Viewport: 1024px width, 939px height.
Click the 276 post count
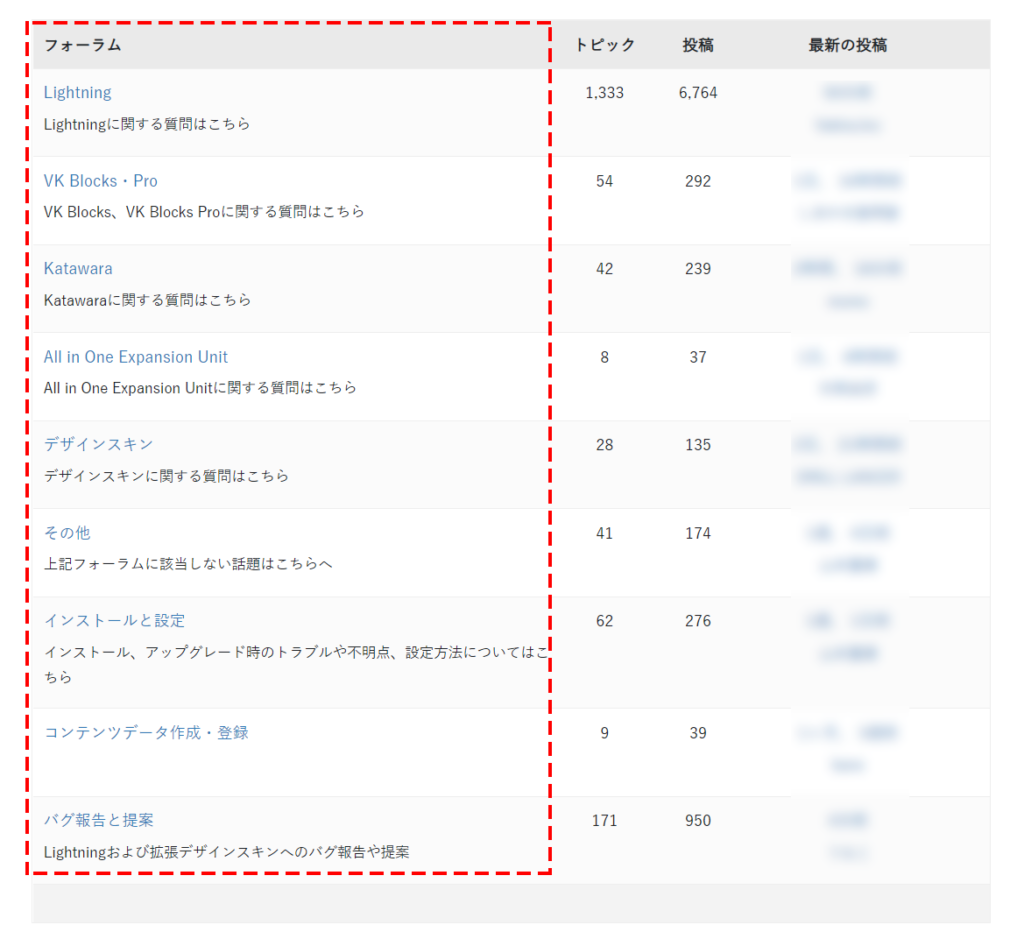[x=697, y=620]
